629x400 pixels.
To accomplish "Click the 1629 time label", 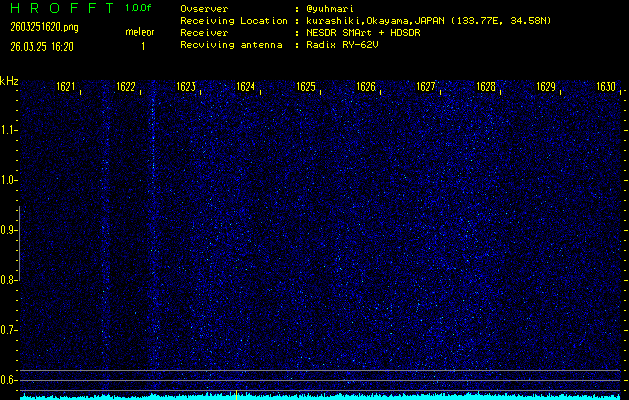I will click(x=546, y=87).
